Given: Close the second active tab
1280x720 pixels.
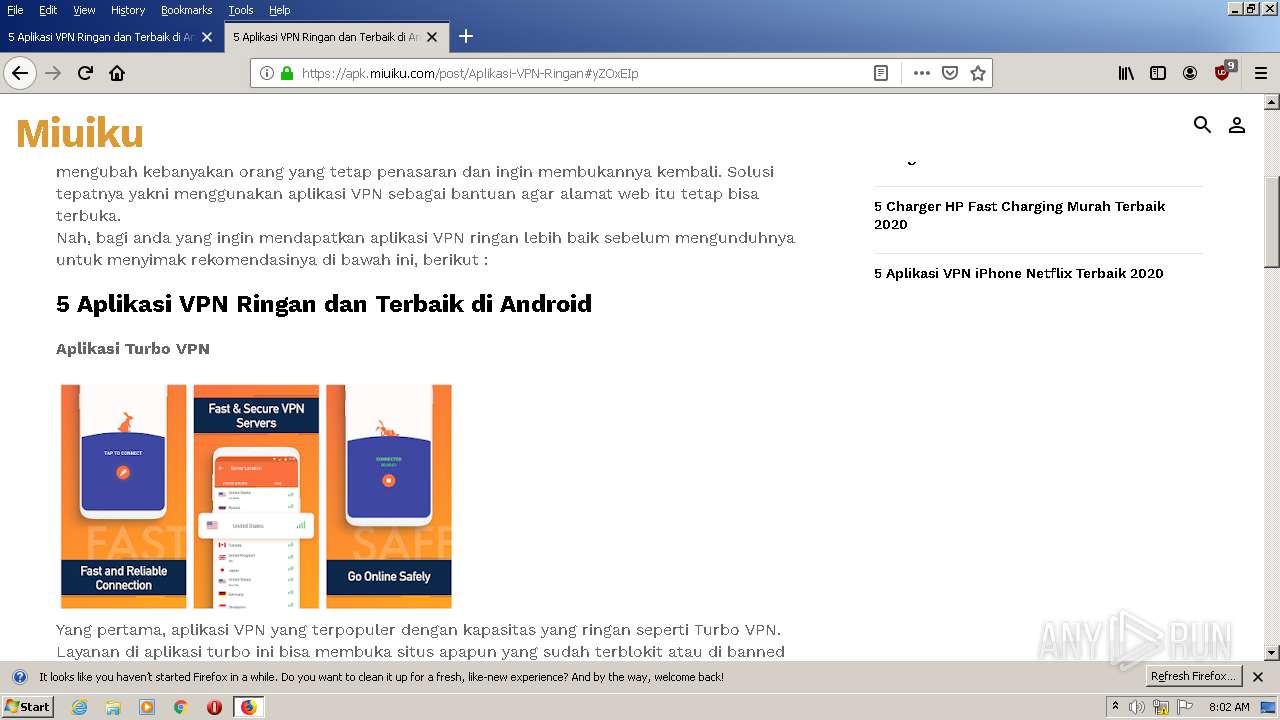Looking at the screenshot, I should [432, 37].
